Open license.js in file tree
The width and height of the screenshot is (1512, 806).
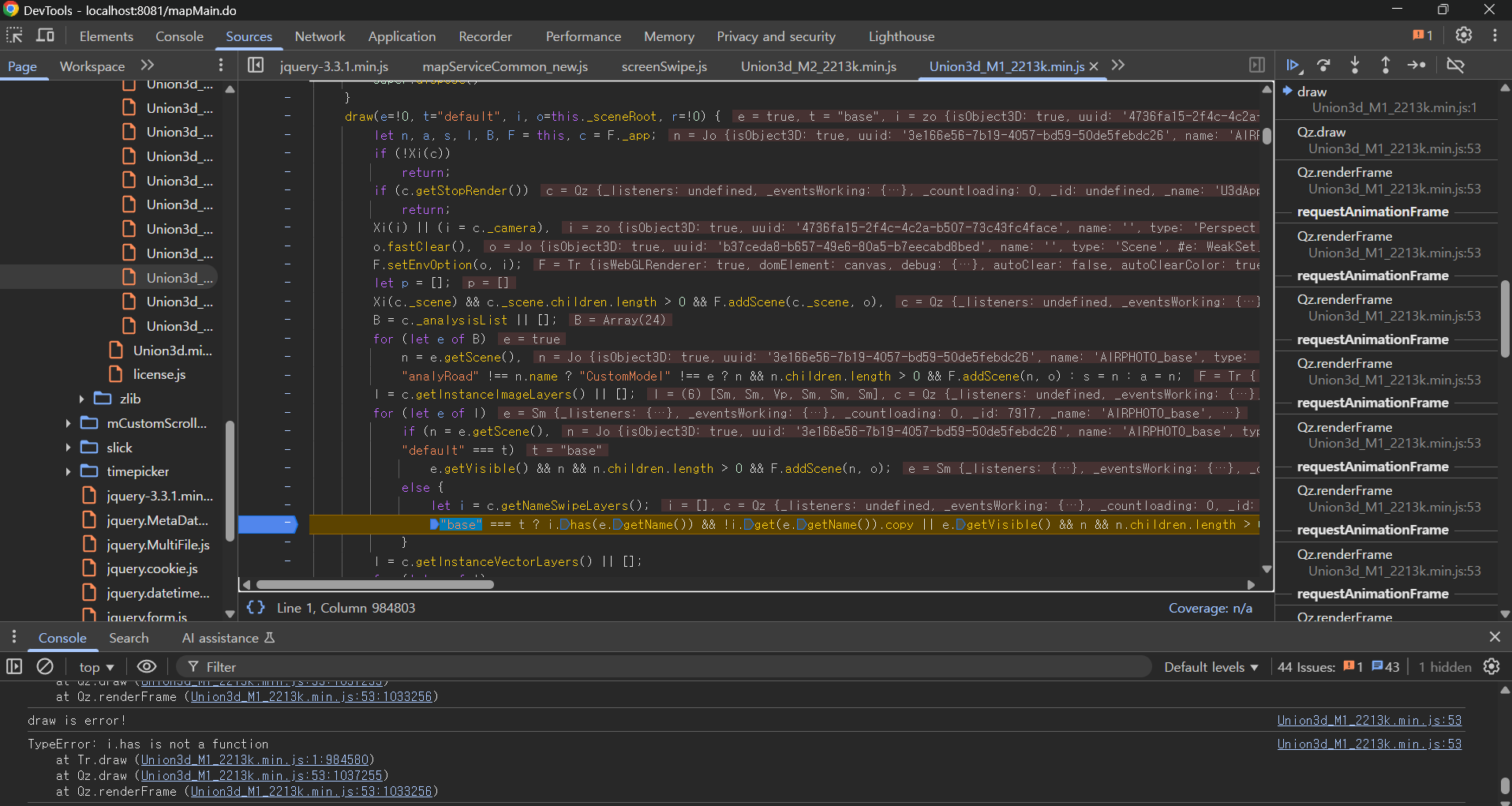159,374
